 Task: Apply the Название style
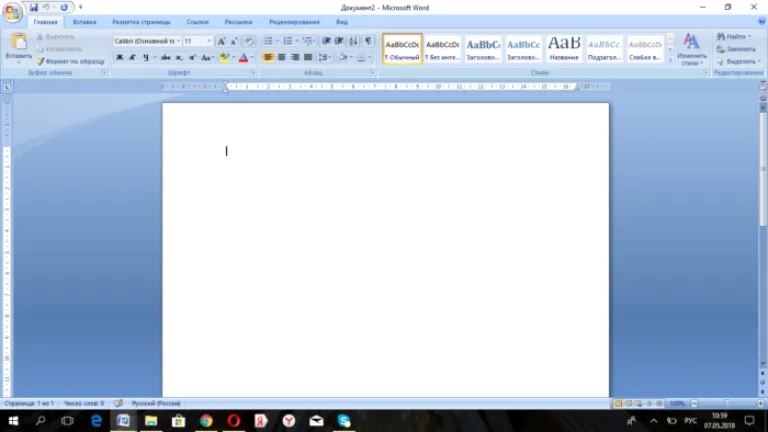pyautogui.click(x=564, y=49)
